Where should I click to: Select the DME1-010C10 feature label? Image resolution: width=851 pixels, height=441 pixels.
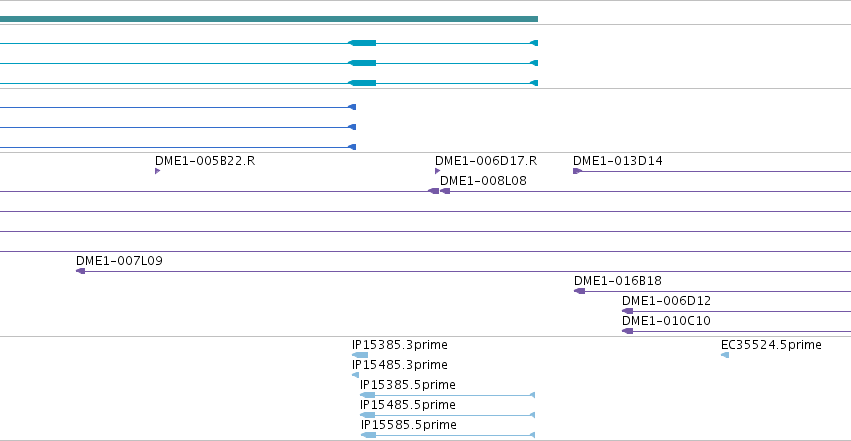click(x=666, y=321)
